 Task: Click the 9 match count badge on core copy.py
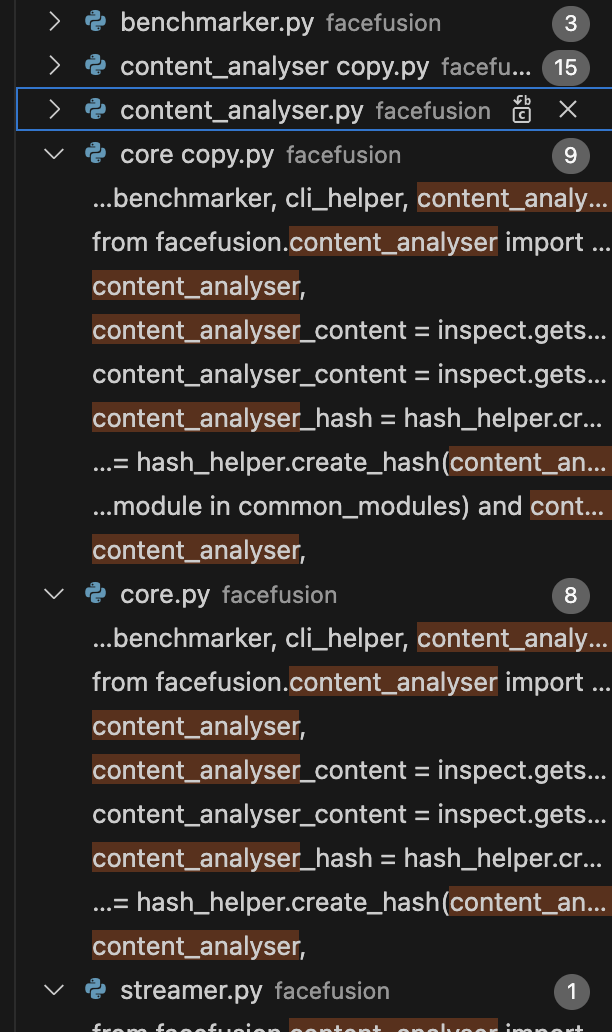(x=570, y=155)
